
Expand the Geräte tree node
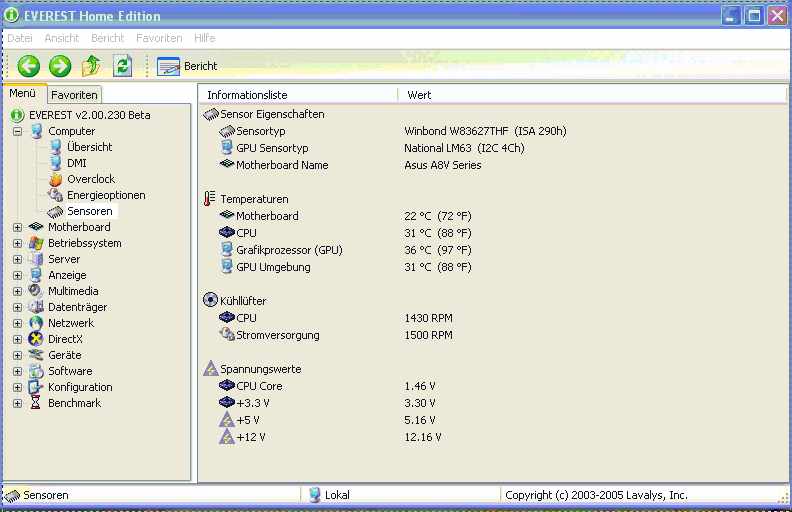coord(18,355)
